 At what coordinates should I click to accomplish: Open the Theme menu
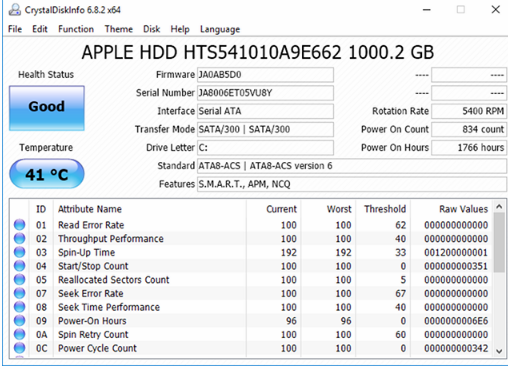[119, 29]
